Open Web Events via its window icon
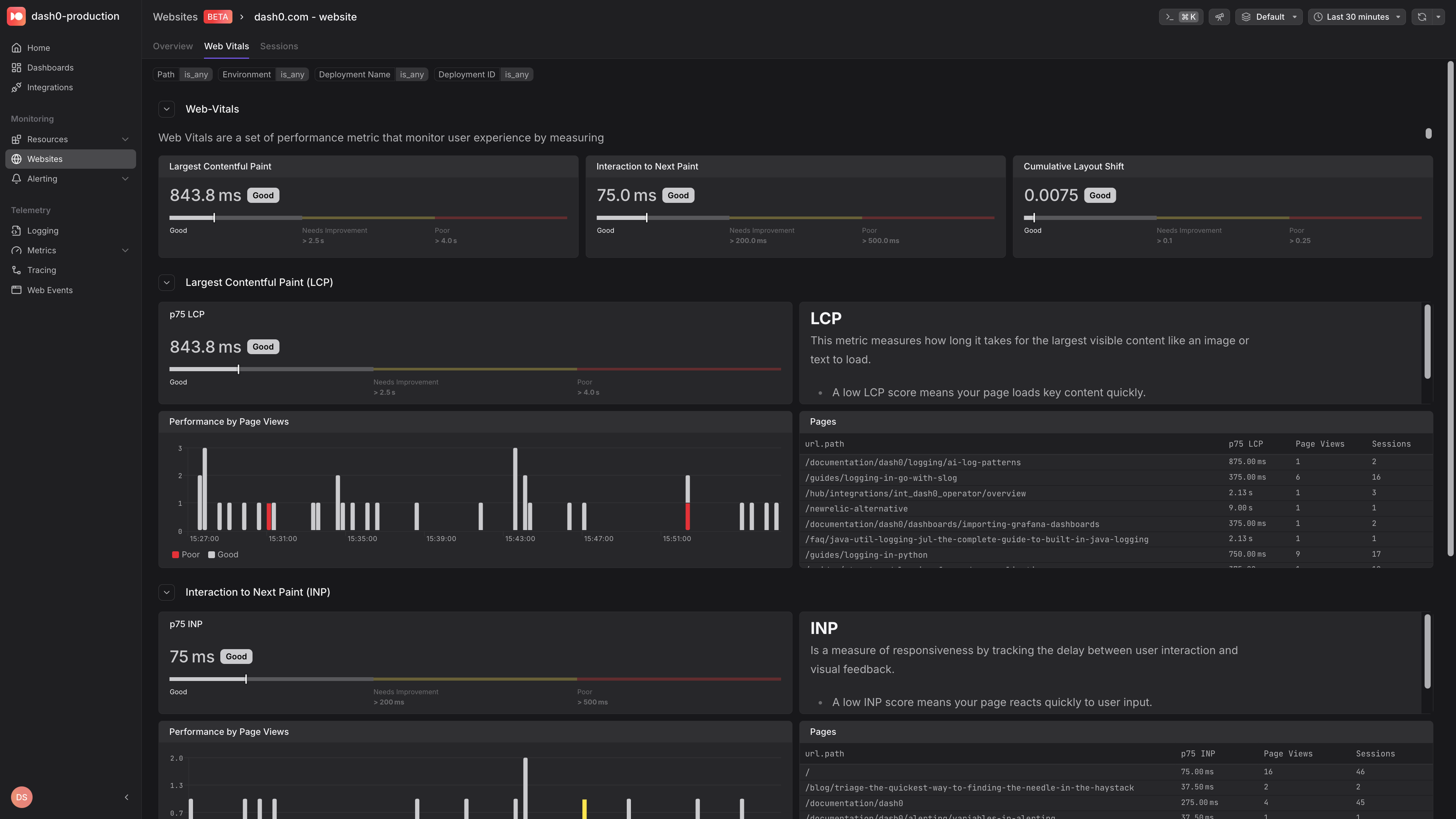 click(x=16, y=290)
